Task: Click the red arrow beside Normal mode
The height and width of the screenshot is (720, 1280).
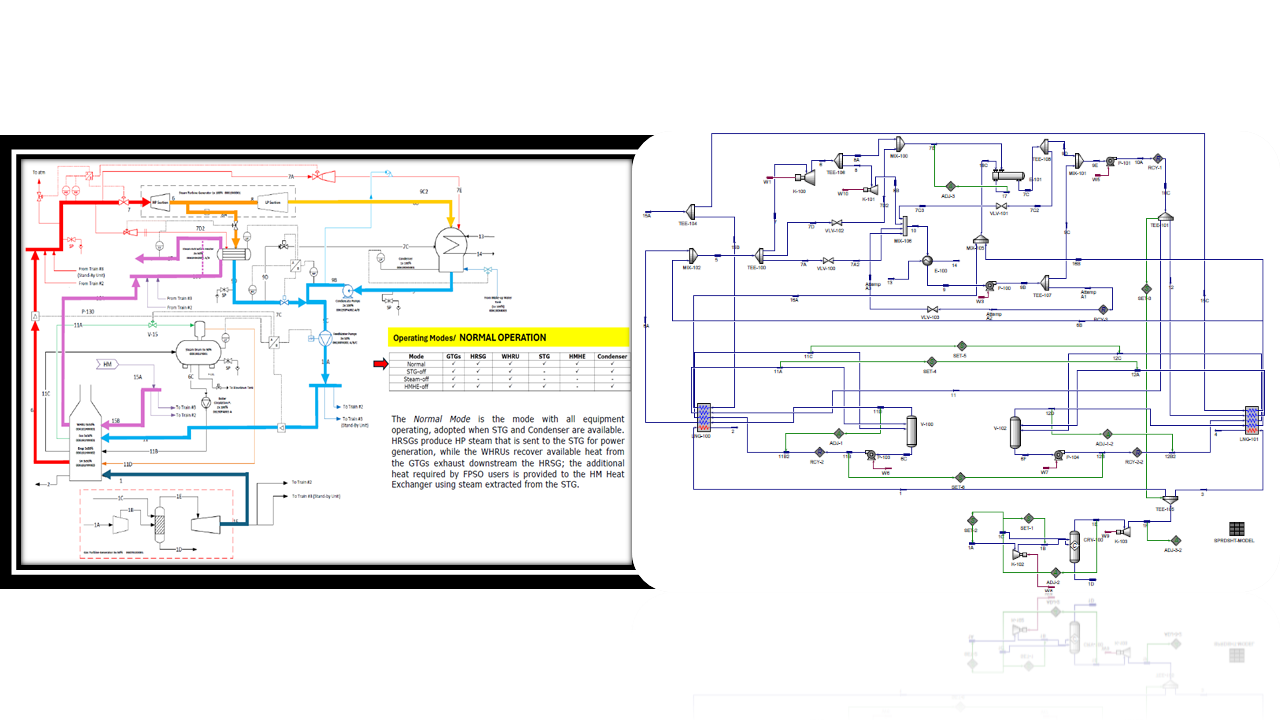Action: (378, 365)
